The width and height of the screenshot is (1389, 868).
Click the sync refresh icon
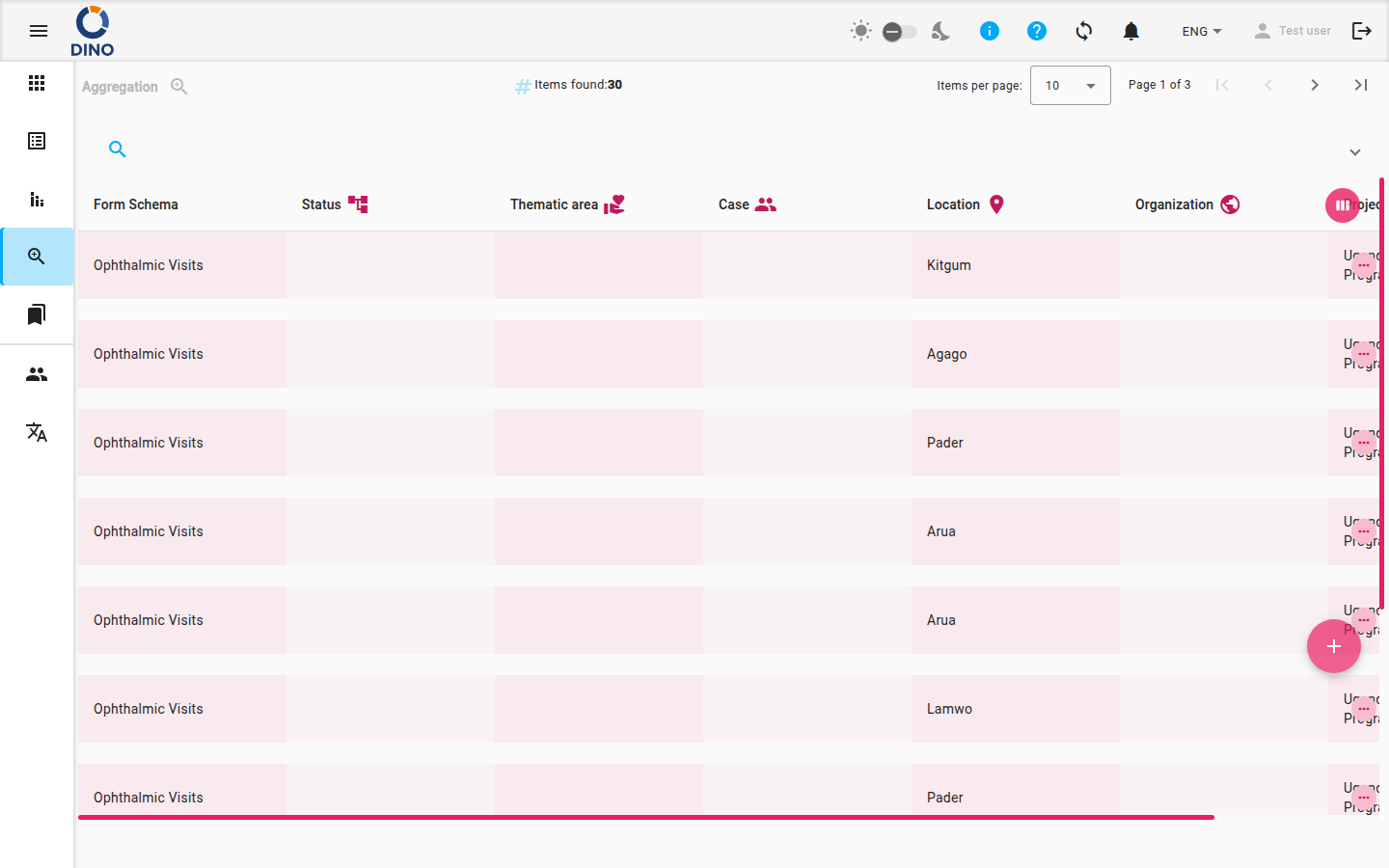coord(1084,31)
